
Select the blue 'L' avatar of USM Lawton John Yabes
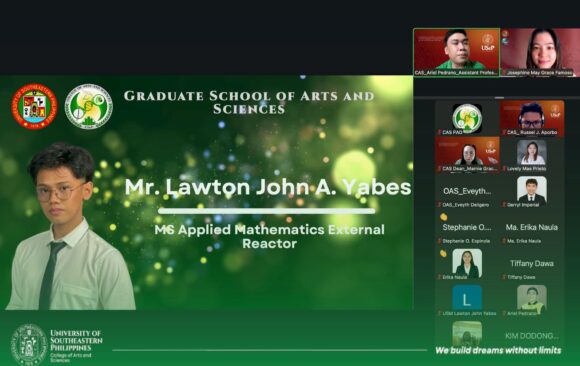tap(467, 298)
